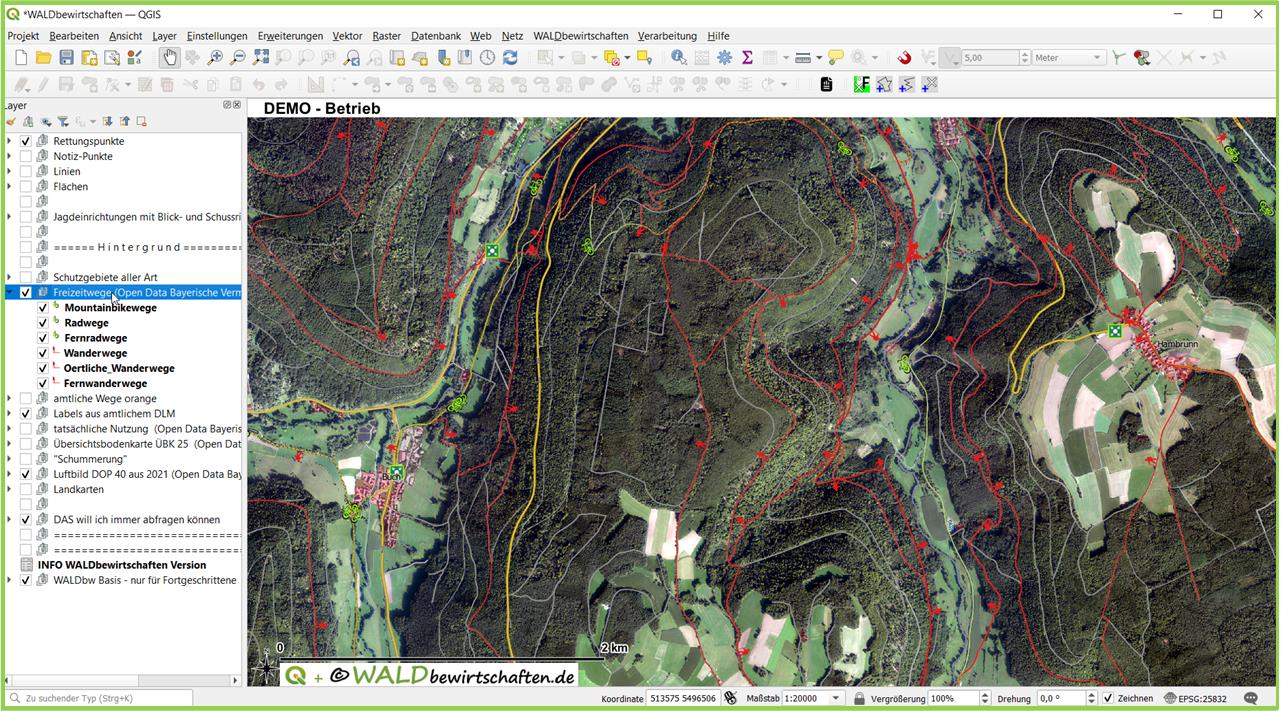Image resolution: width=1281 pixels, height=711 pixels.
Task: Click the Zoom In magnifier tool
Action: (x=215, y=58)
